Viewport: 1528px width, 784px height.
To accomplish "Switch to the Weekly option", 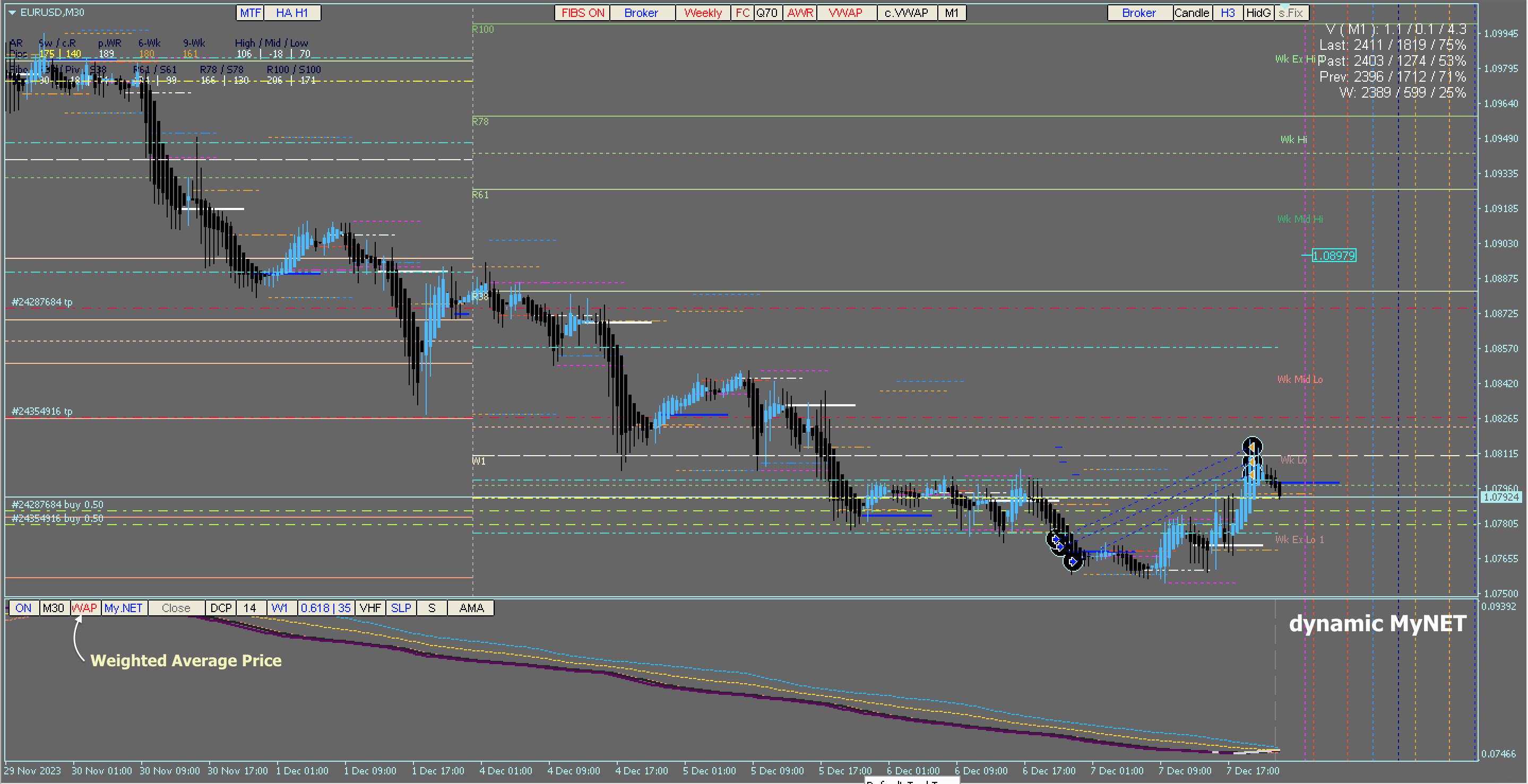I will (x=702, y=13).
